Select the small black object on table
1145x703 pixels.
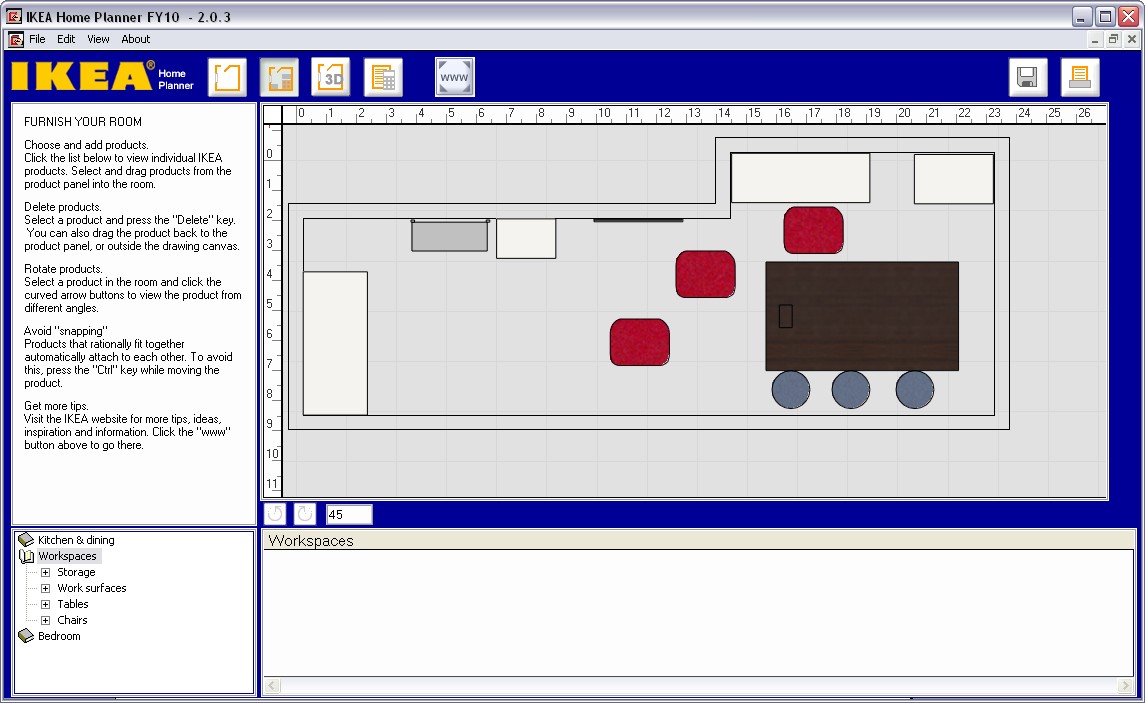pyautogui.click(x=786, y=316)
